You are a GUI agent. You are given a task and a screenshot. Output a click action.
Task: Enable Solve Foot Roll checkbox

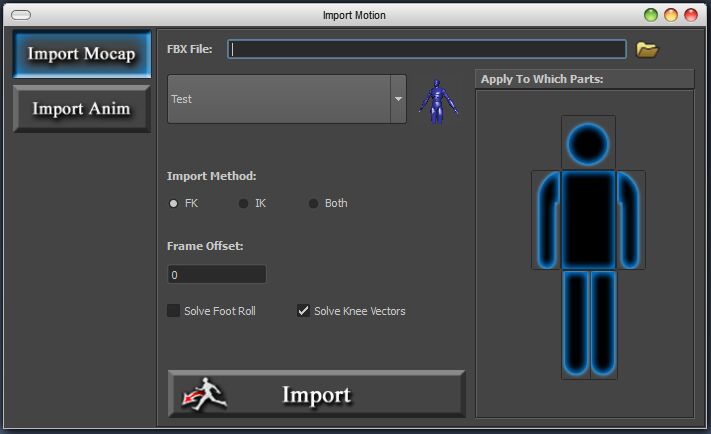[173, 311]
